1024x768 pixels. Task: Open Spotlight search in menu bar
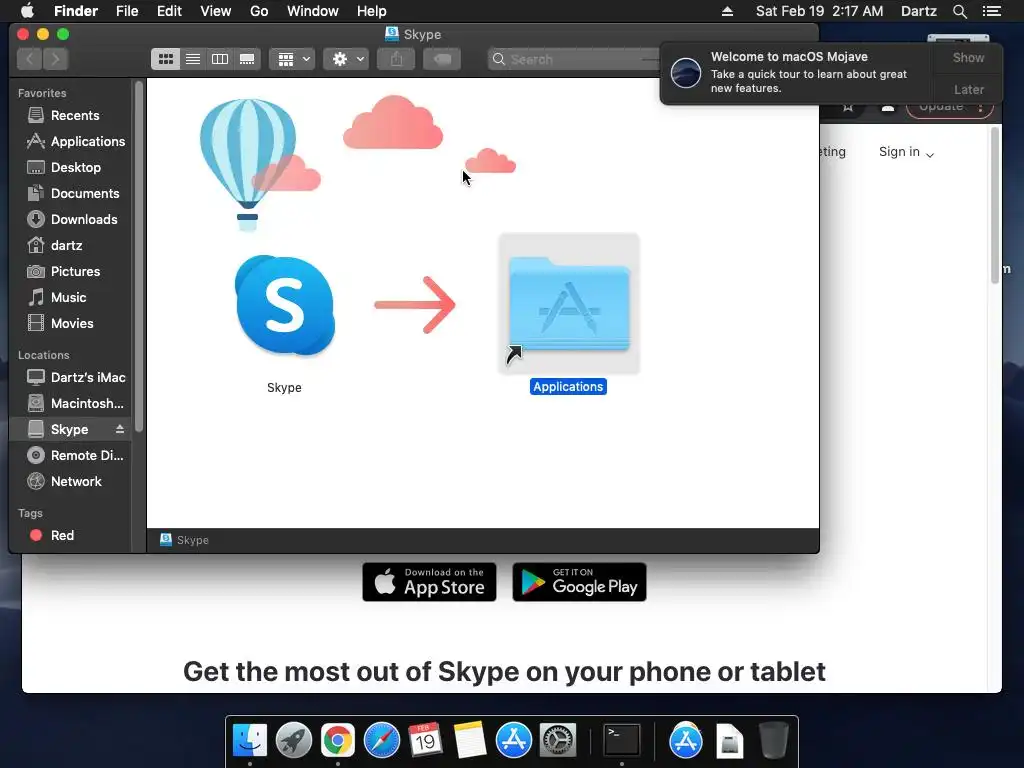(960, 11)
